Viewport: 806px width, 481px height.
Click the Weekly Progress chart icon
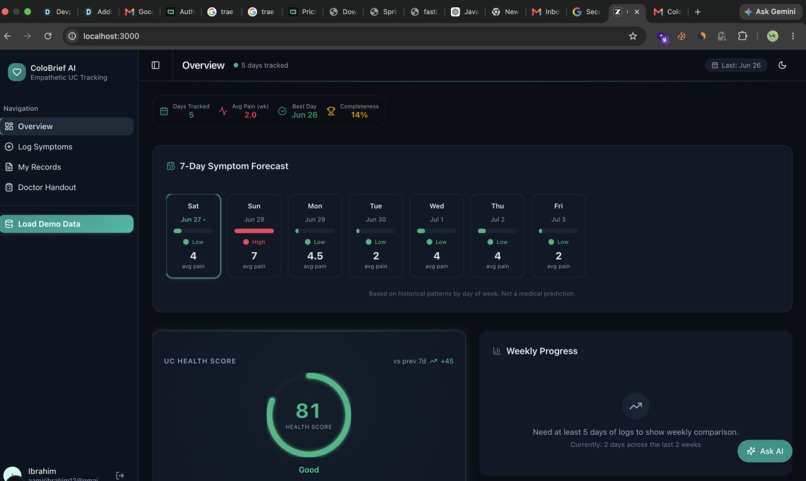(497, 351)
